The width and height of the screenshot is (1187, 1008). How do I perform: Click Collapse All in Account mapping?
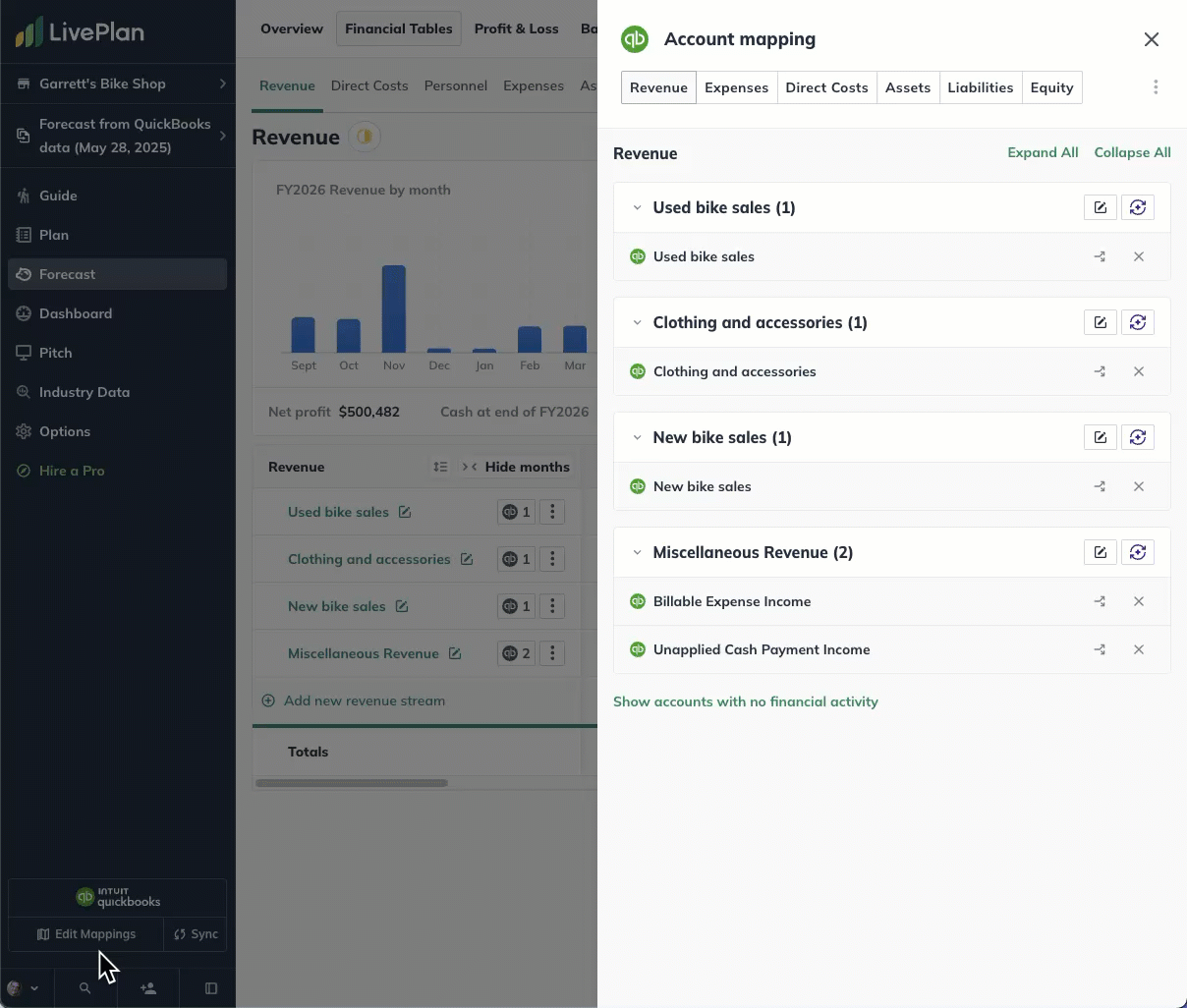(1132, 152)
